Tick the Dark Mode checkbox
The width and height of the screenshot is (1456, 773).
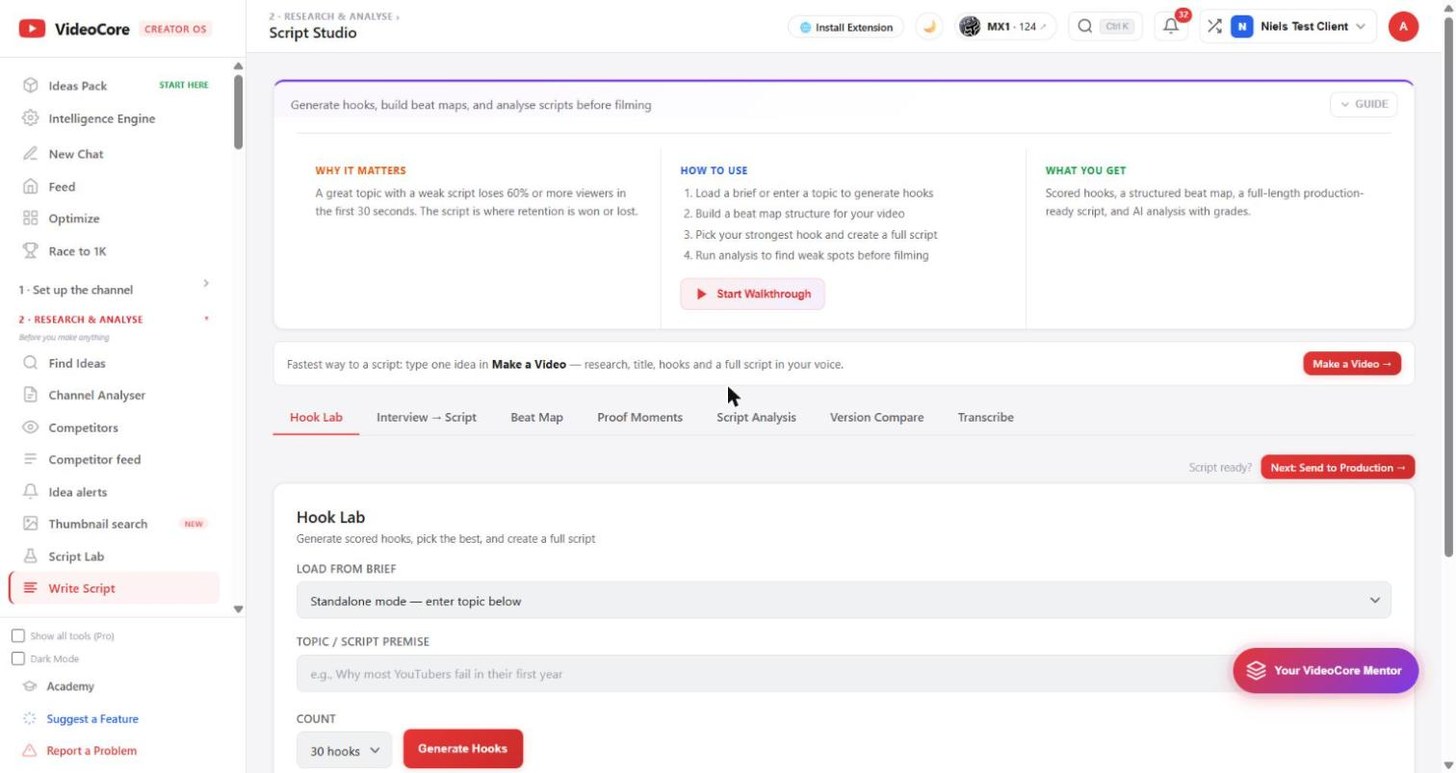(18, 659)
